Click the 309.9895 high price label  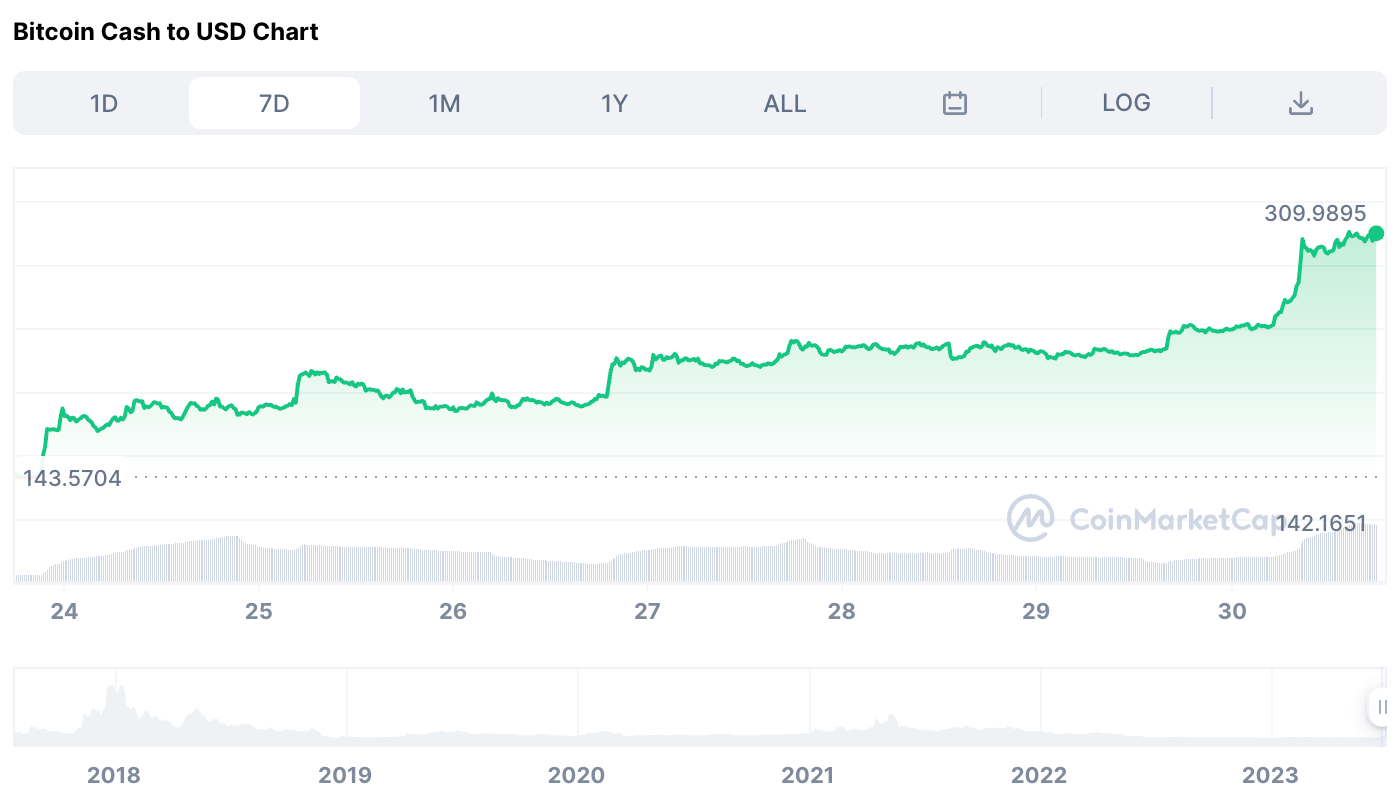[x=1315, y=213]
